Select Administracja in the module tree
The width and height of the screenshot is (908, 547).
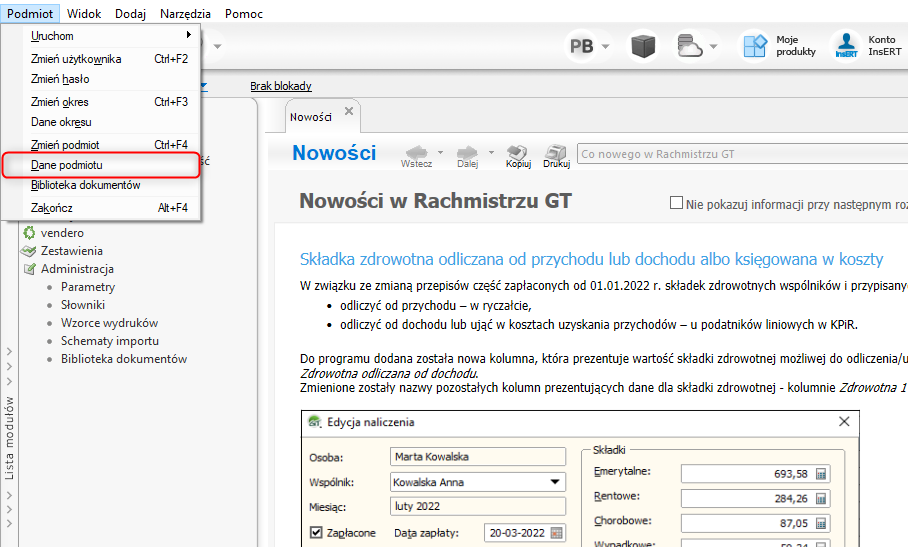click(x=77, y=269)
